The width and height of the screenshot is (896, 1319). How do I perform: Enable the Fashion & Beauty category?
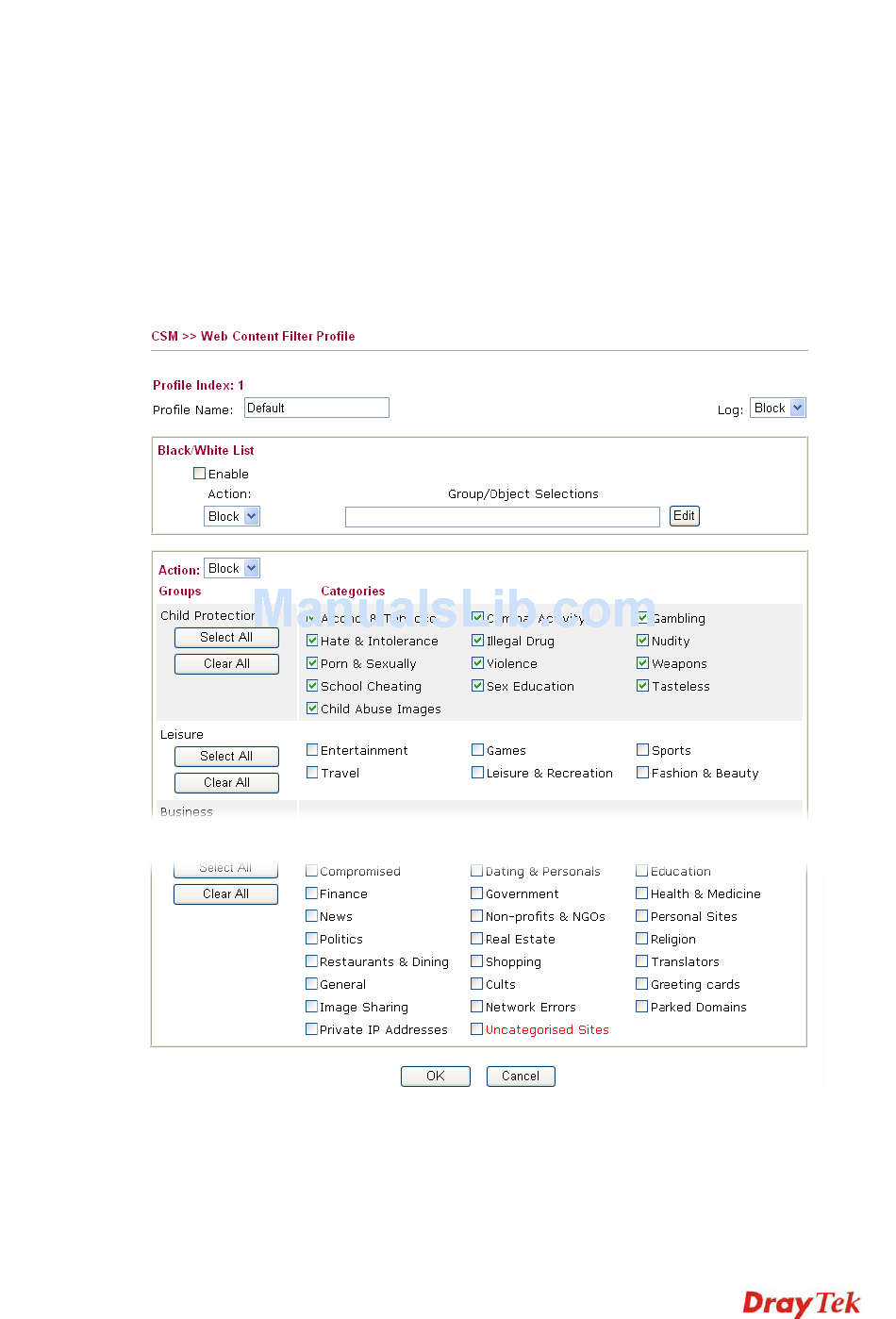tap(642, 773)
